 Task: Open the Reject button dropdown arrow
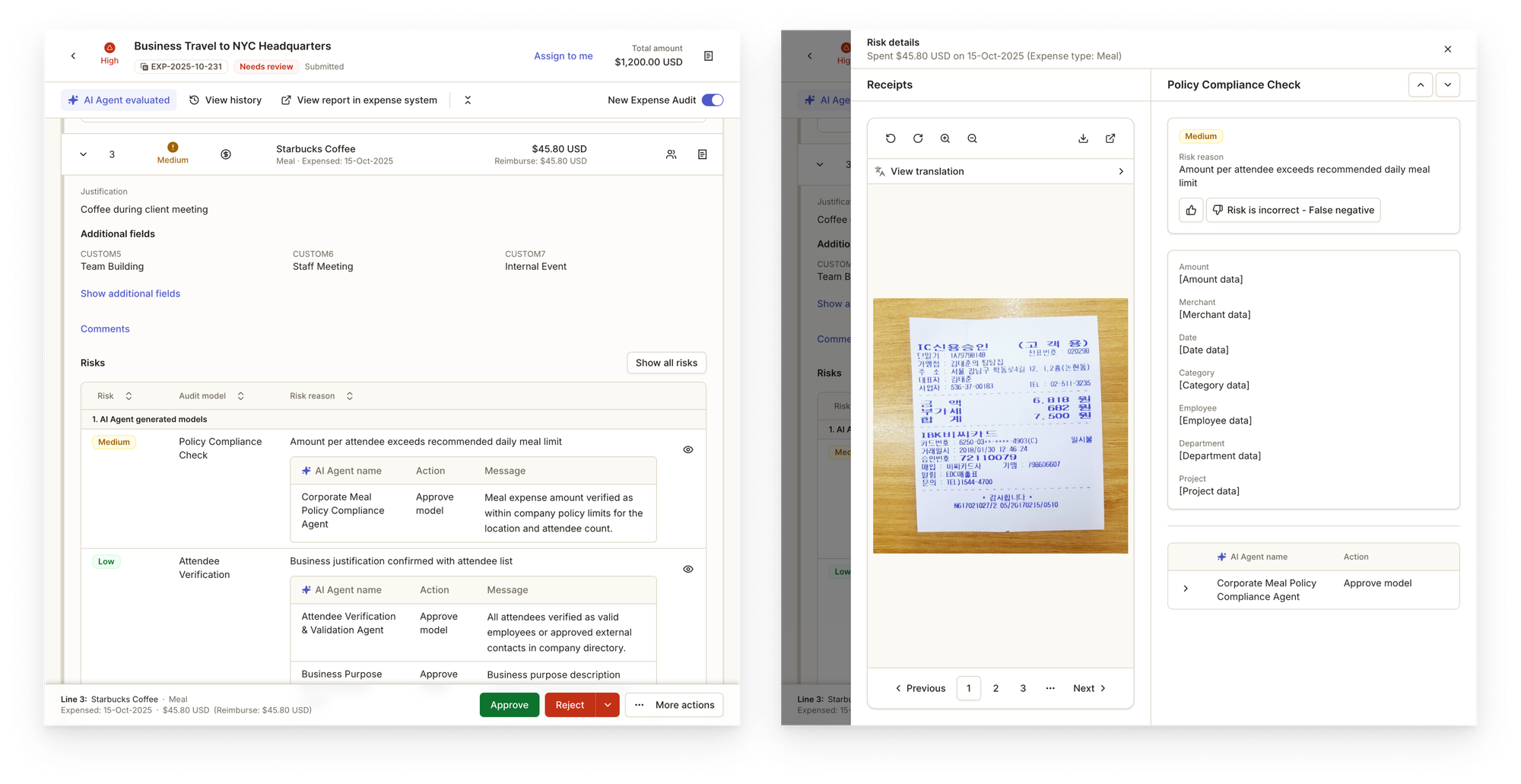point(608,705)
